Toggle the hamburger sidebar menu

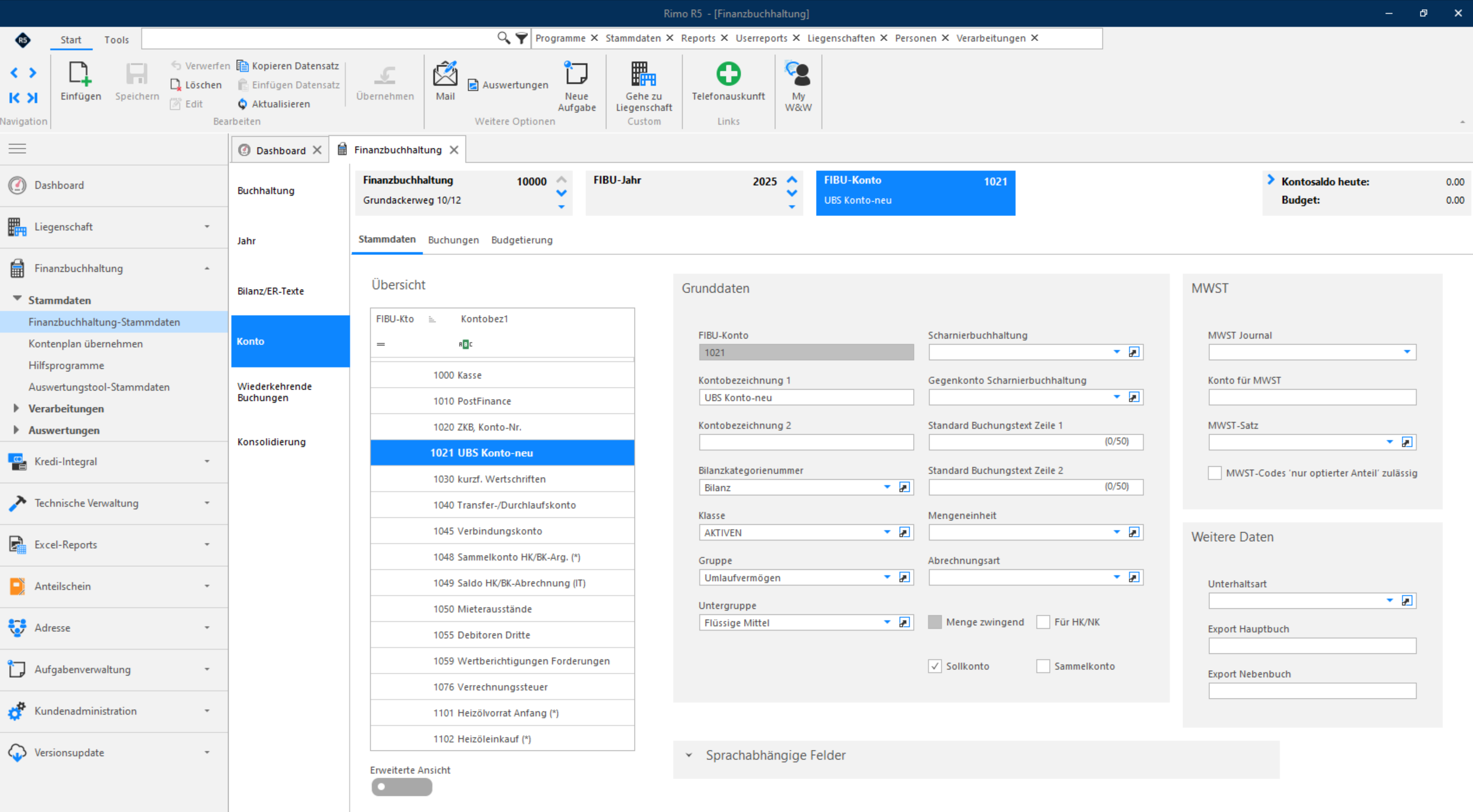17,149
